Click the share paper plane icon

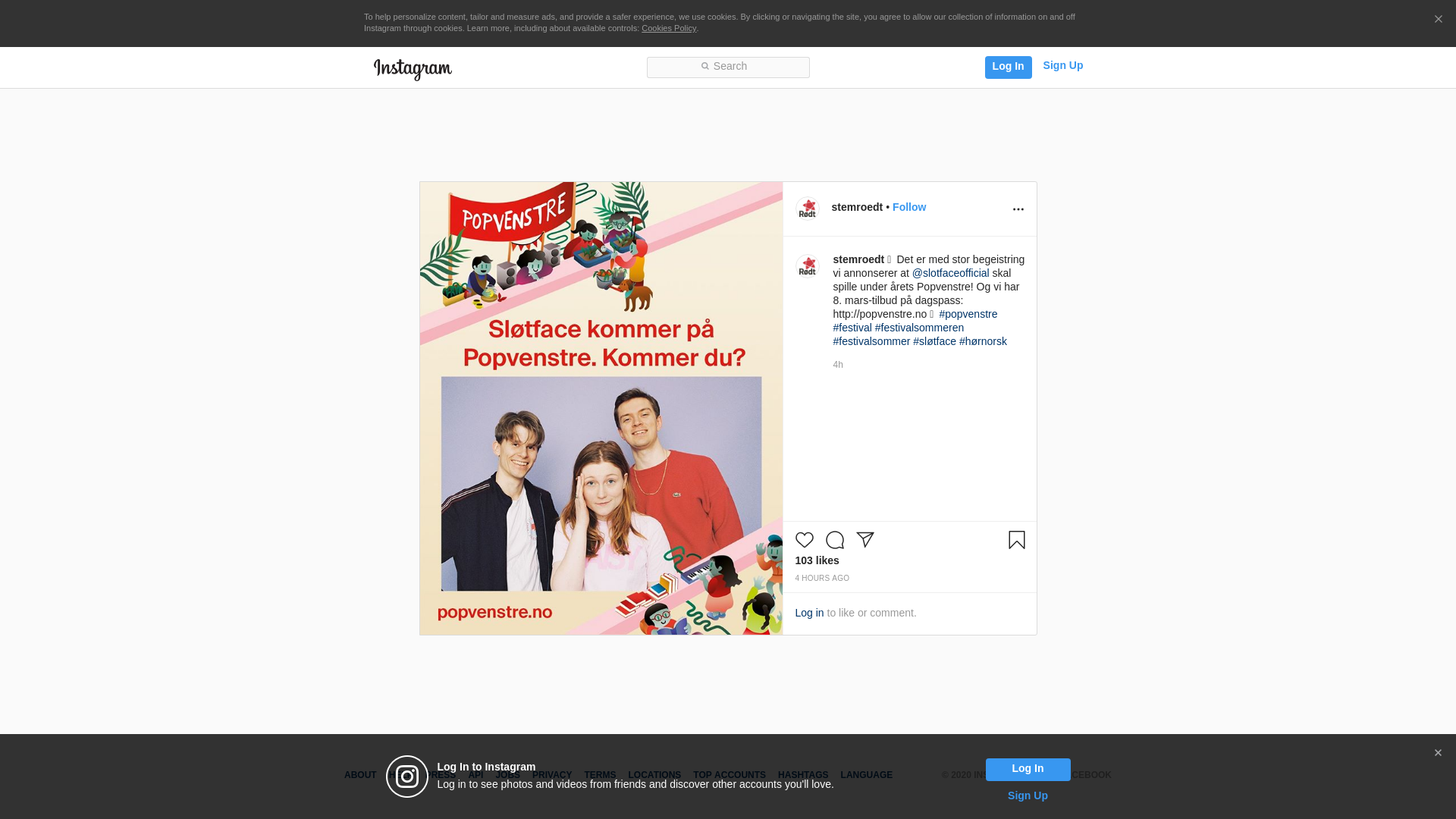(865, 539)
